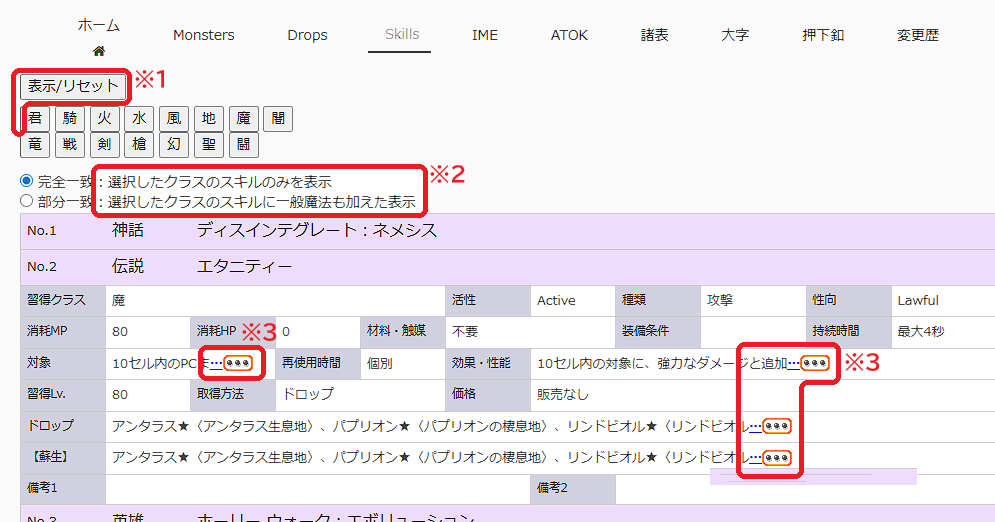Viewport: 995px width, 522px height.
Task: Filter by class 騎
Action: pos(70,119)
